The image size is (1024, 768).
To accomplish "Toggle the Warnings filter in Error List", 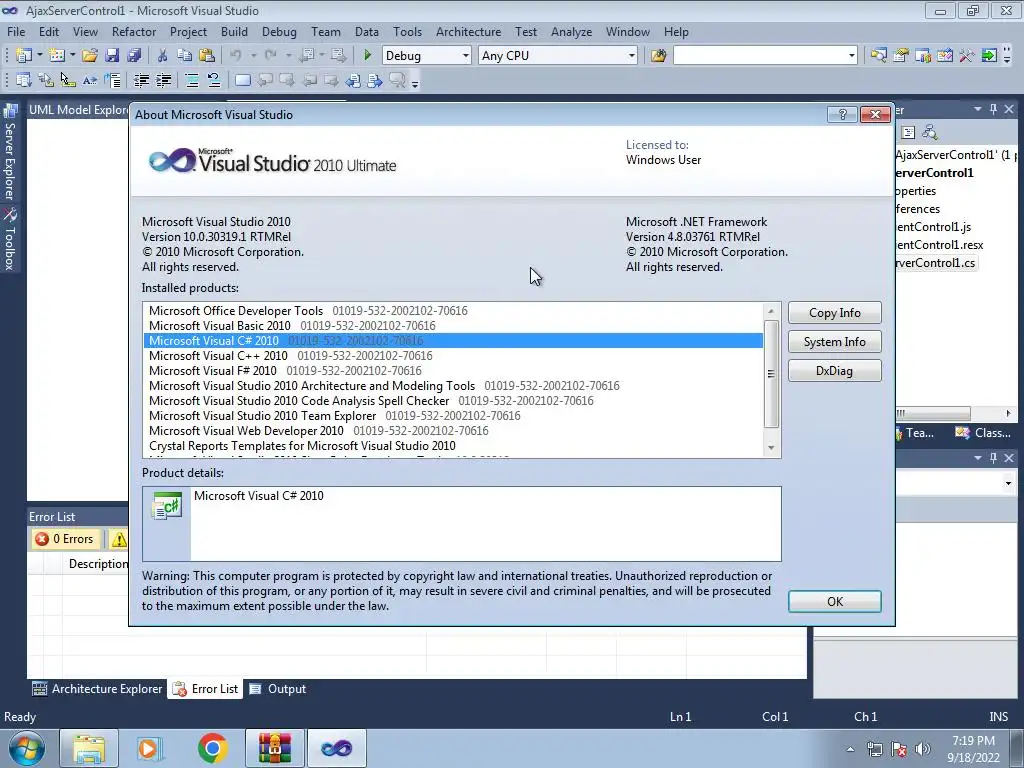I will click(119, 539).
